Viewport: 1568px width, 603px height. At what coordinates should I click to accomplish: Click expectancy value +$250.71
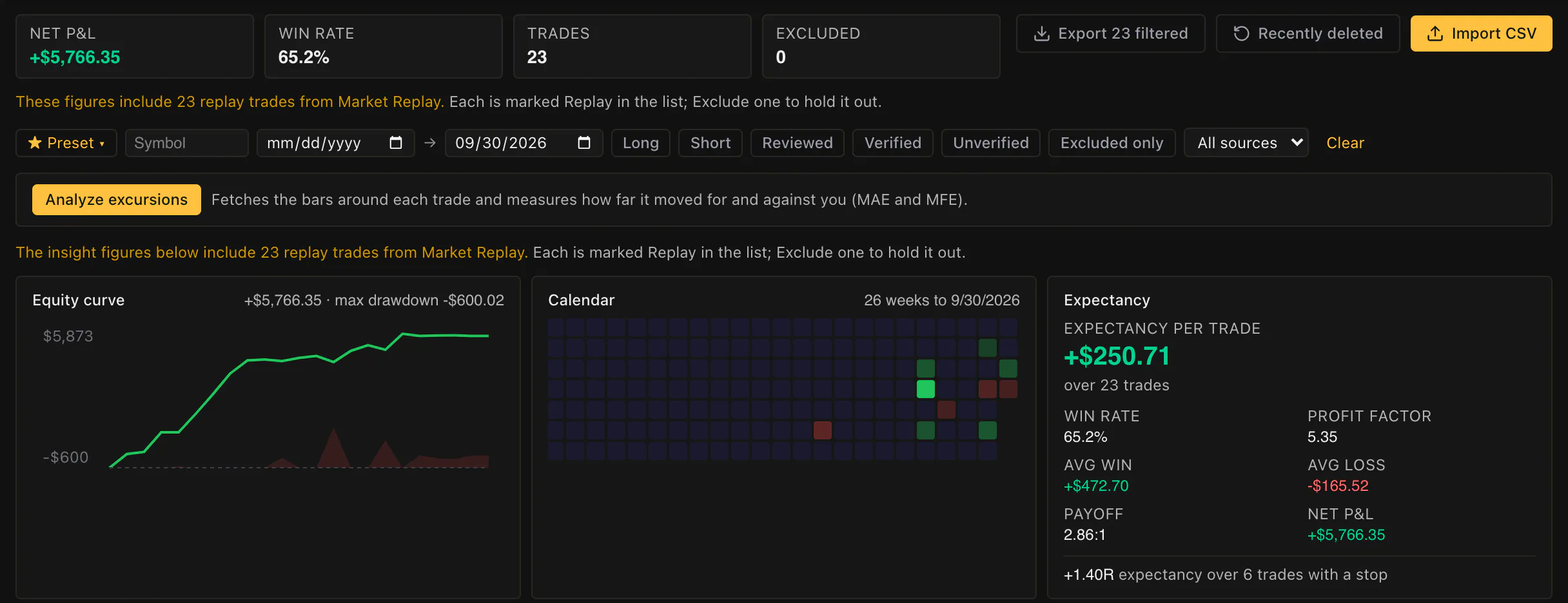(x=1117, y=356)
